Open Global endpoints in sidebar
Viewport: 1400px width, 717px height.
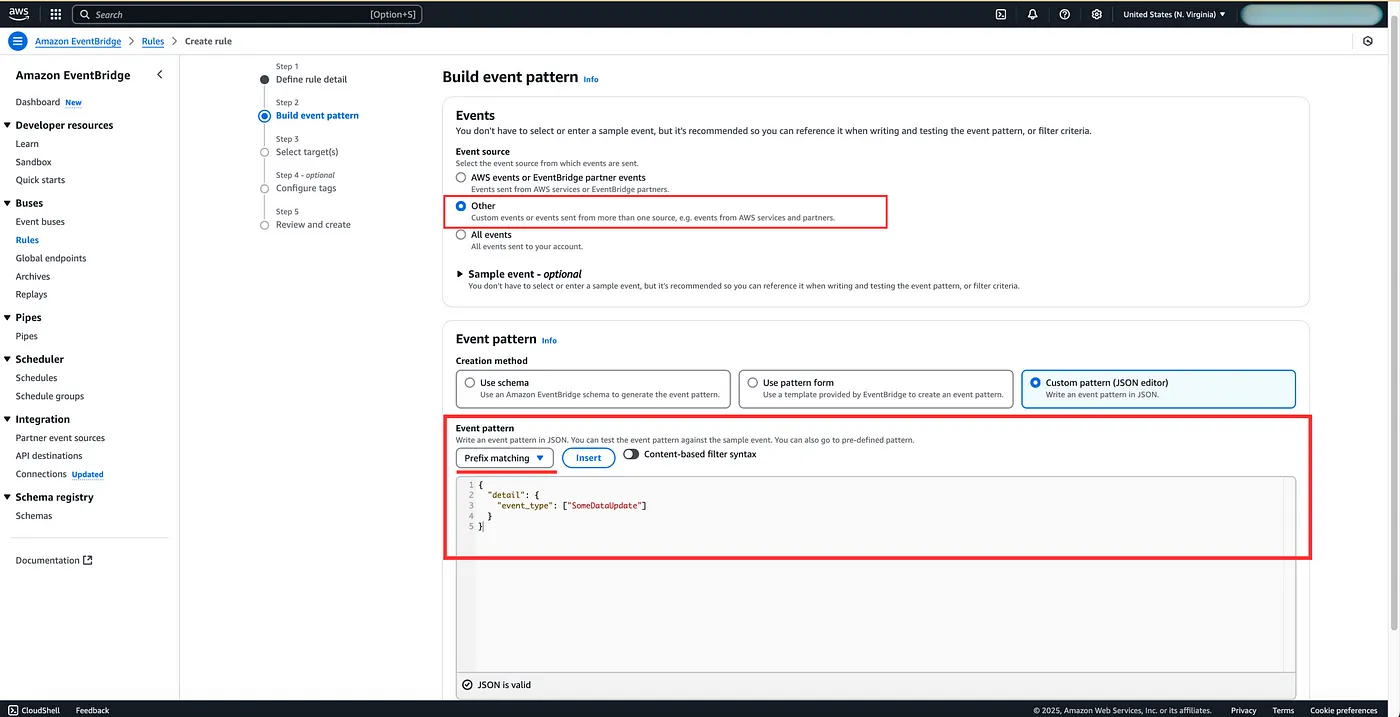click(x=51, y=258)
